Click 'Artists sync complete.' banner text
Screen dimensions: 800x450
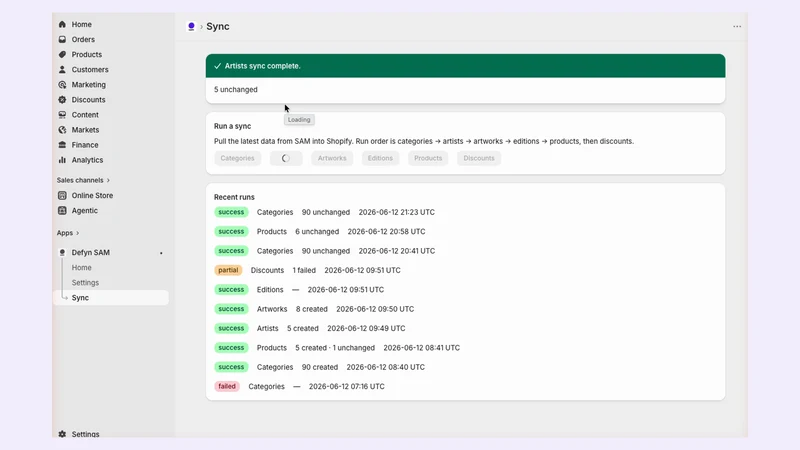[x=263, y=66]
